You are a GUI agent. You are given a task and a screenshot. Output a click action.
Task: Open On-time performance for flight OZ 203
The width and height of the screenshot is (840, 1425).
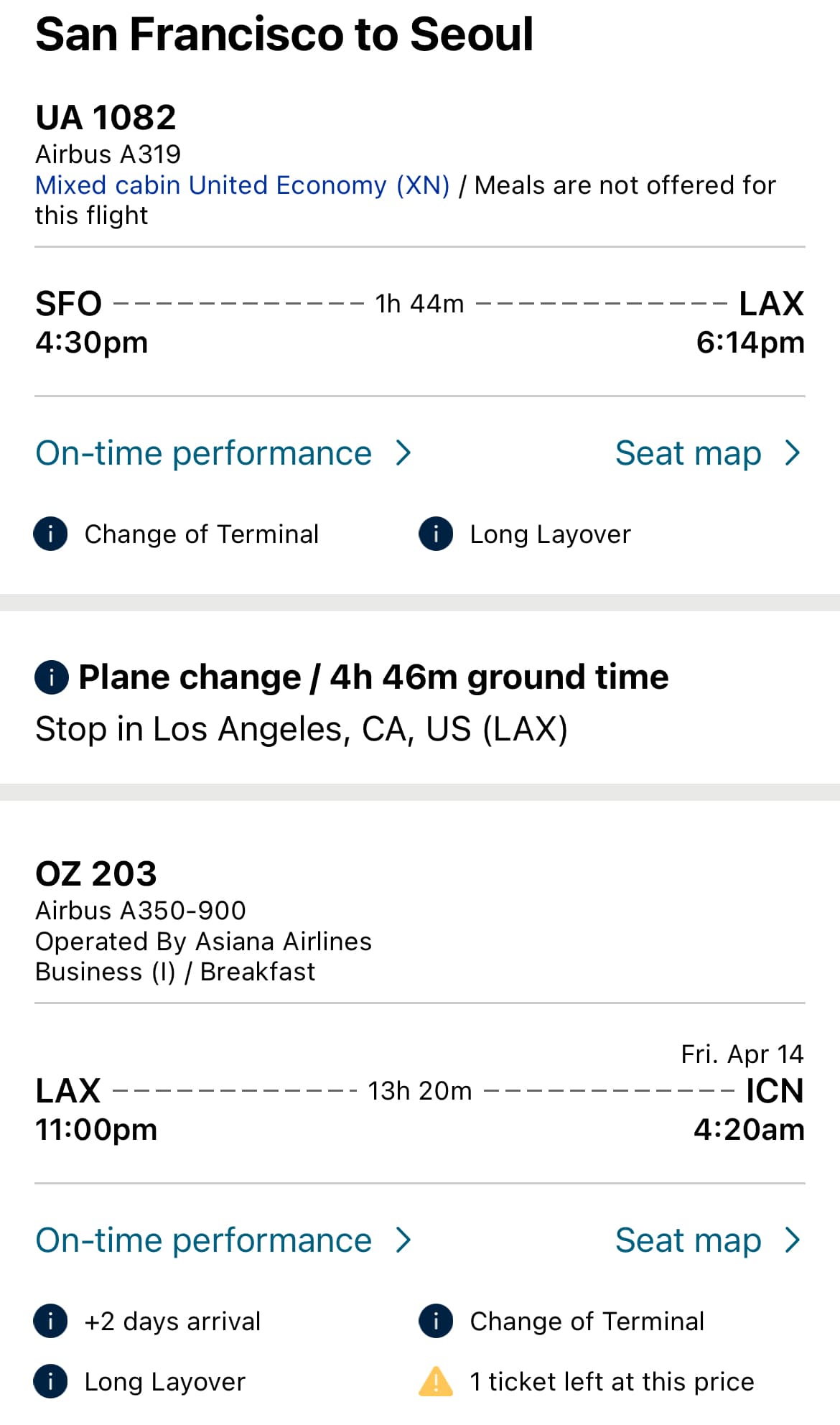point(204,1240)
